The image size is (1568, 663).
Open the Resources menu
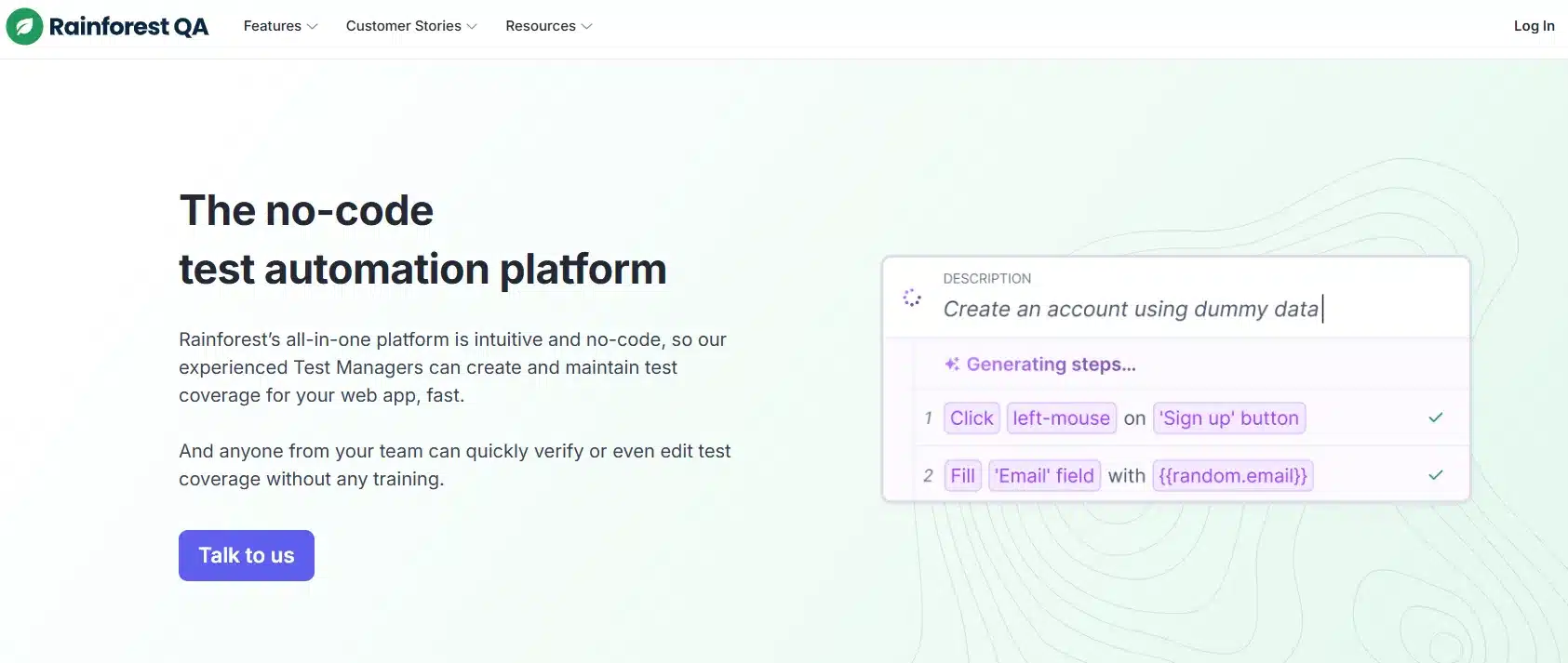point(549,26)
